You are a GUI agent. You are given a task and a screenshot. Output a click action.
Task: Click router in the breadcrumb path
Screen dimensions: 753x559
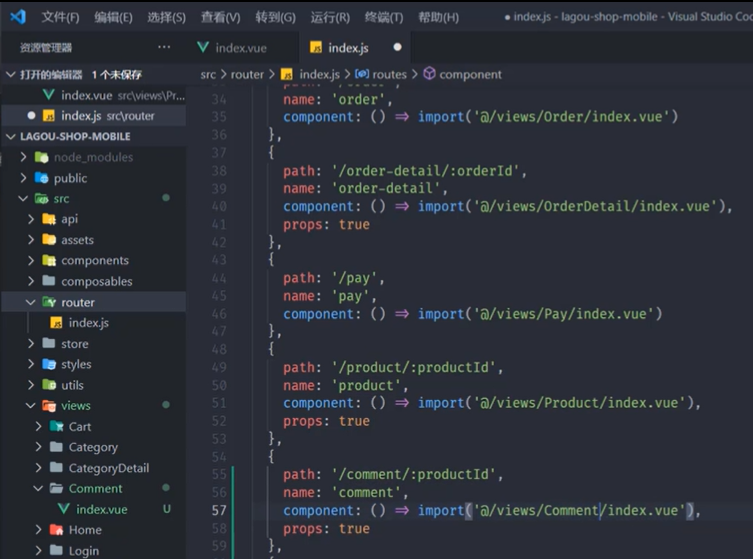click(247, 74)
